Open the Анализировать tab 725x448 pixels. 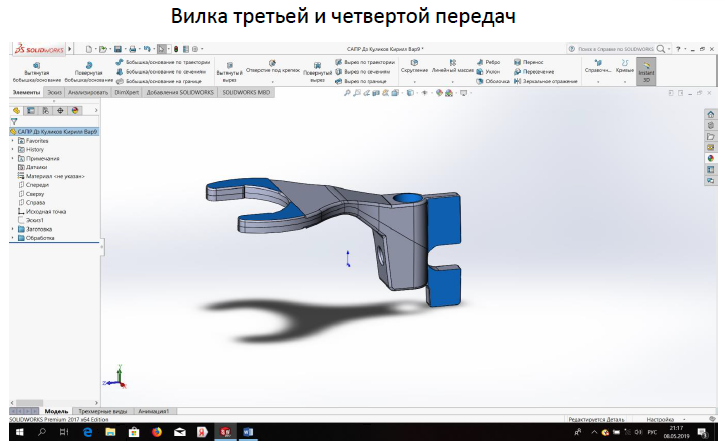click(88, 92)
